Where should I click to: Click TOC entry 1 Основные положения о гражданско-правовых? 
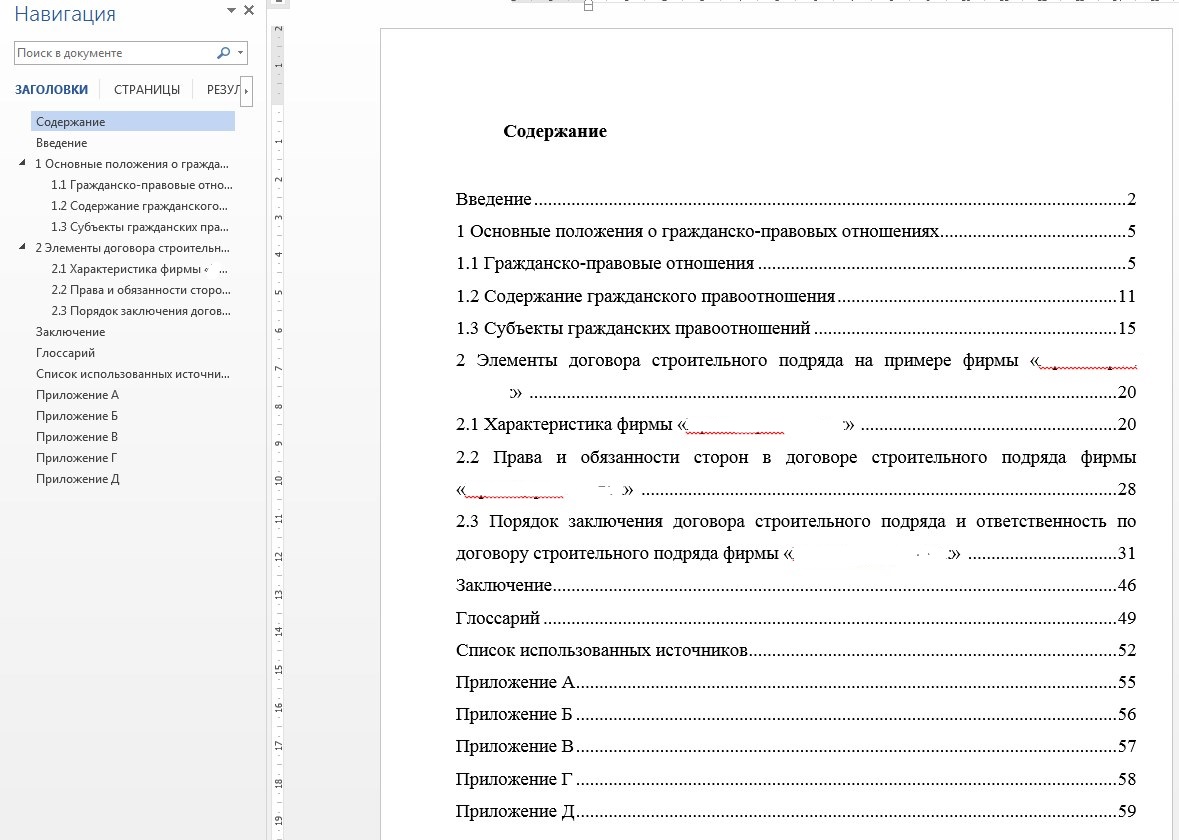pyautogui.click(x=796, y=232)
